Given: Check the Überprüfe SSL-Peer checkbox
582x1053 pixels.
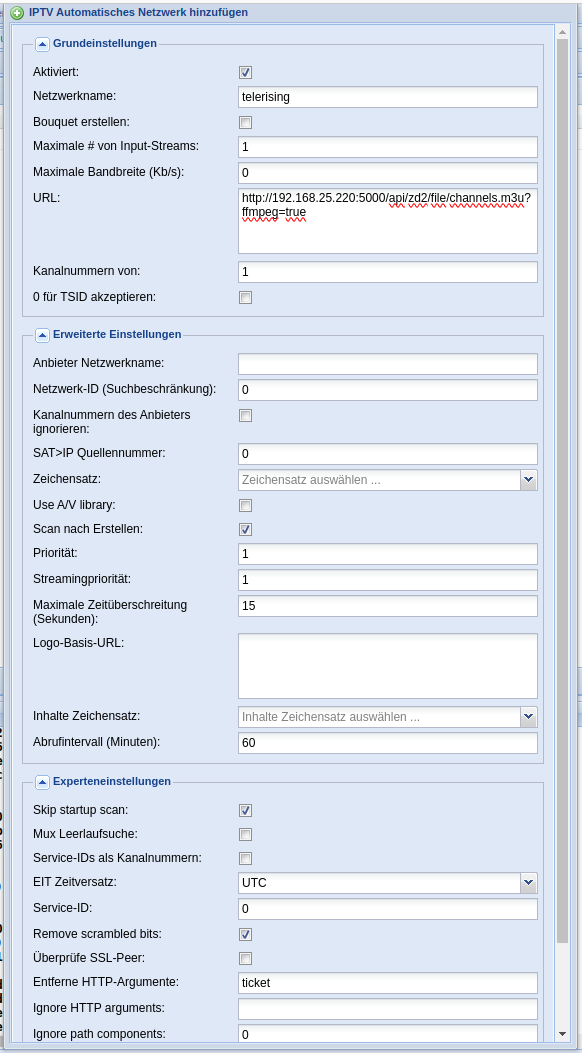Looking at the screenshot, I should click(246, 958).
